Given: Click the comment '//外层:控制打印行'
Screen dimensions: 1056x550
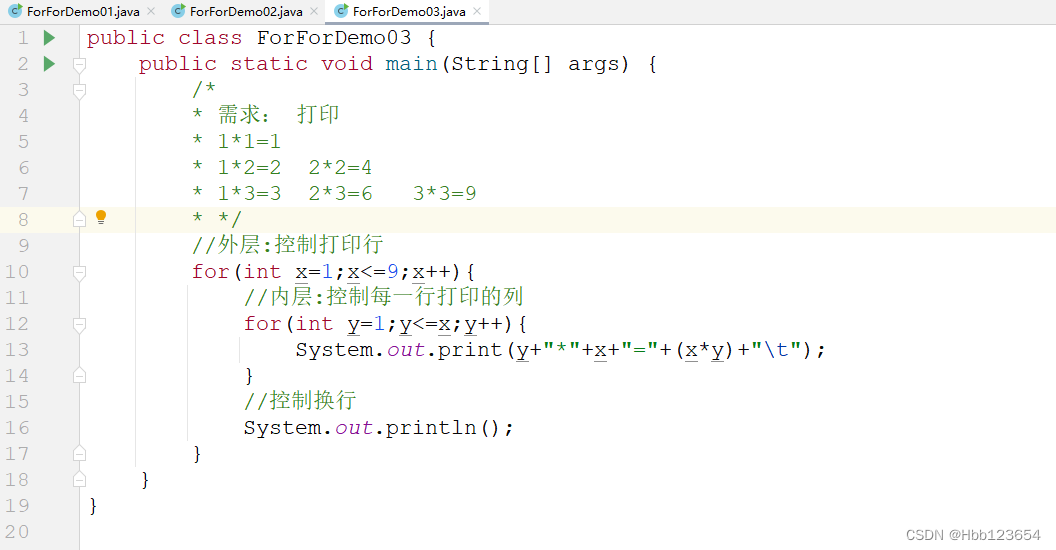Looking at the screenshot, I should pos(288,244).
